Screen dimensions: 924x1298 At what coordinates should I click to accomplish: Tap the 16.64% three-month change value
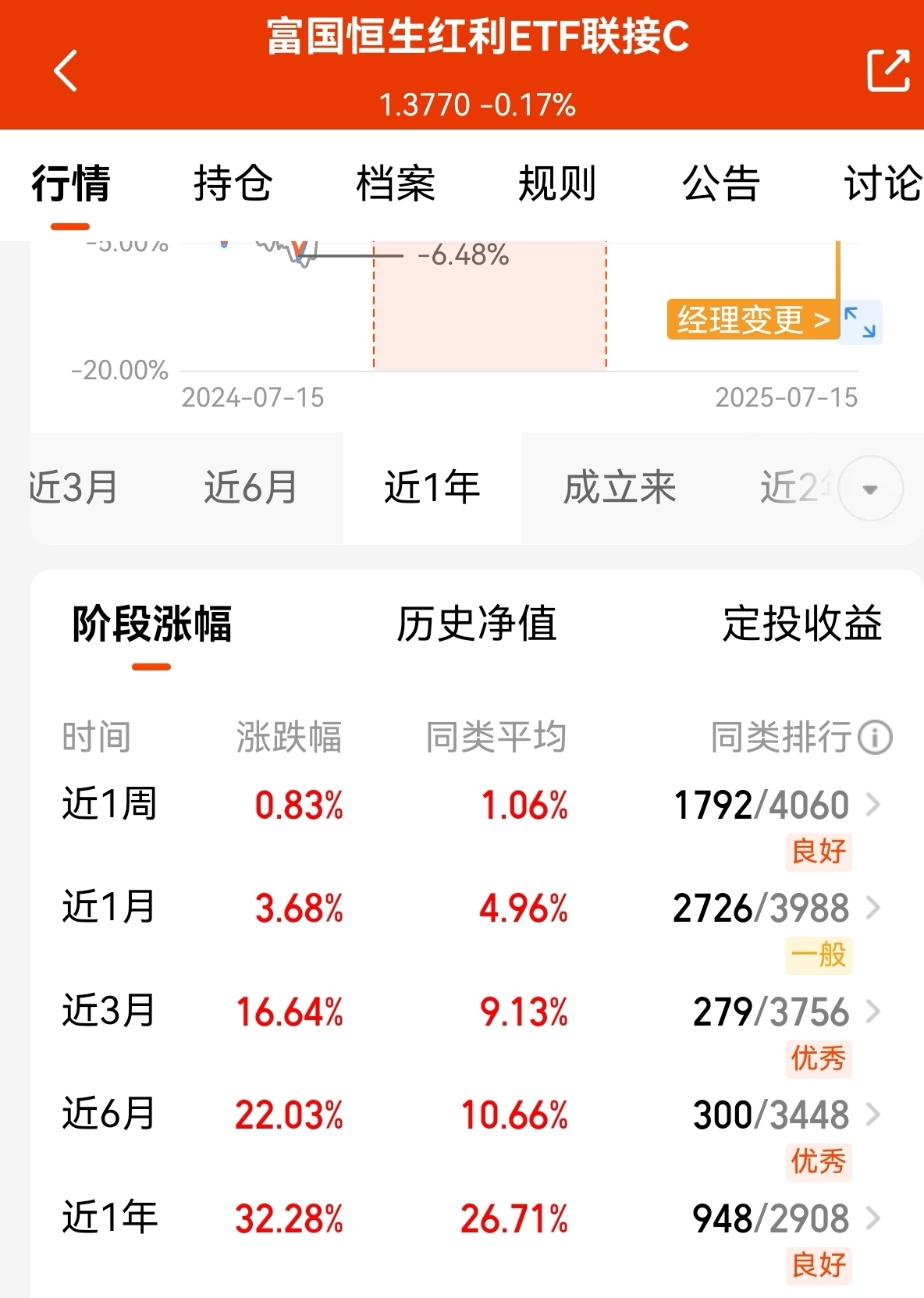(290, 1012)
